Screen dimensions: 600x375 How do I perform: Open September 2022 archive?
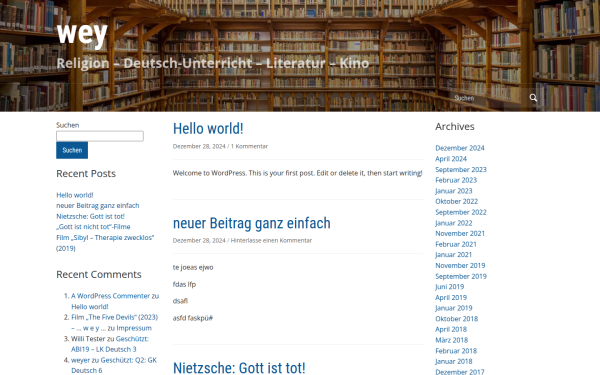tap(461, 212)
